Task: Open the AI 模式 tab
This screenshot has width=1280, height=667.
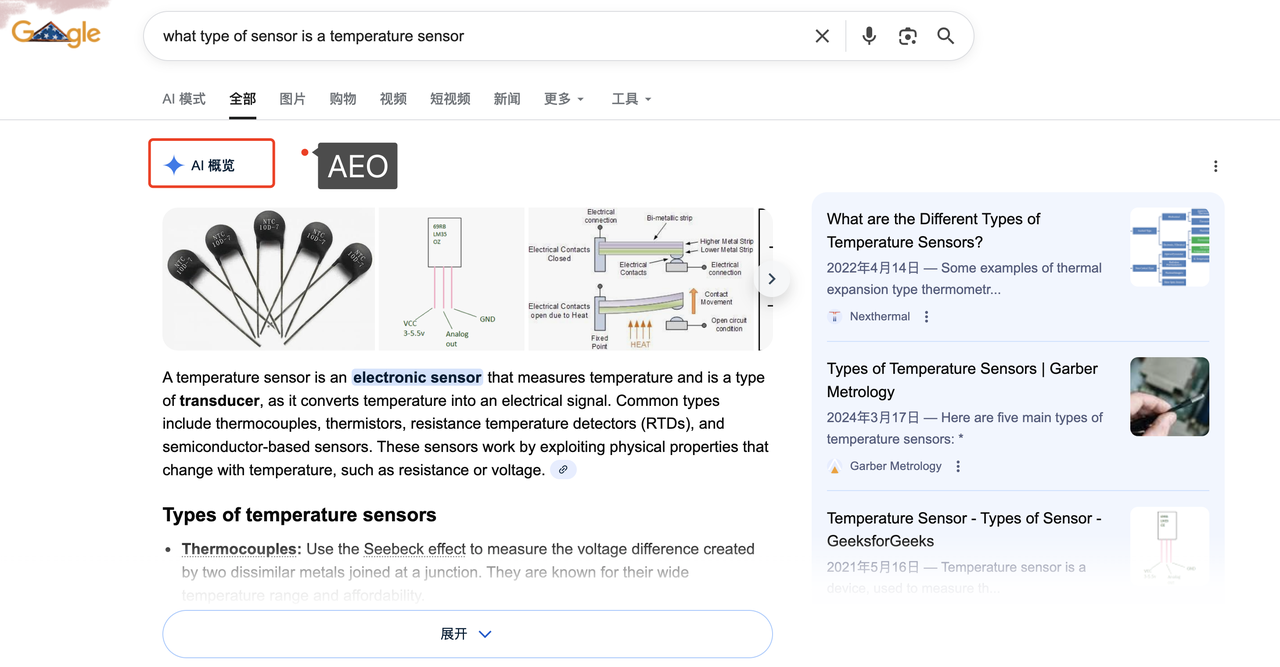Action: 184,99
